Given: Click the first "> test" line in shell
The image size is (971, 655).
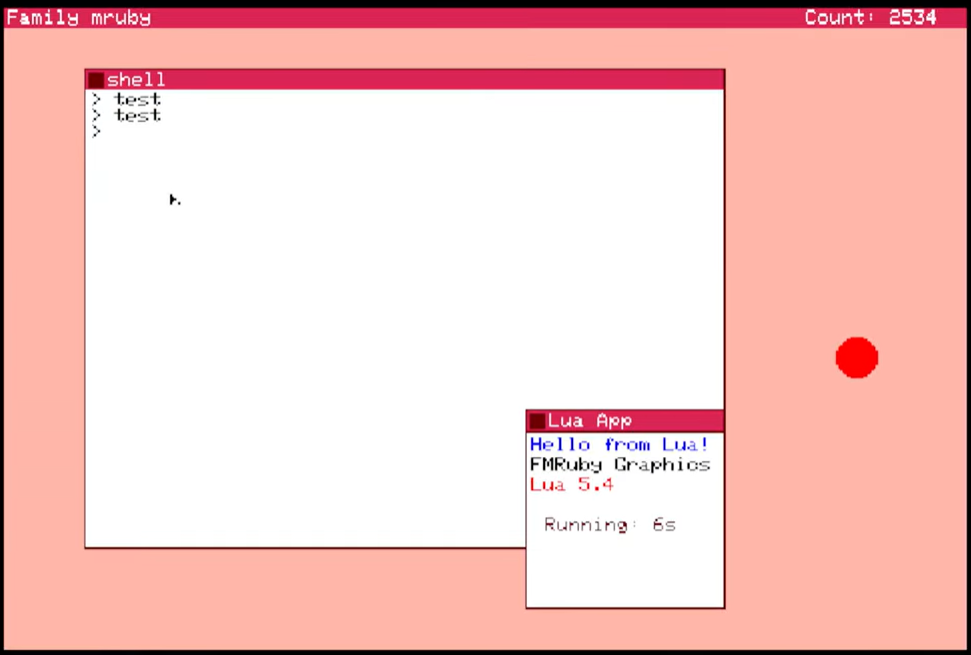Looking at the screenshot, I should 126,99.
